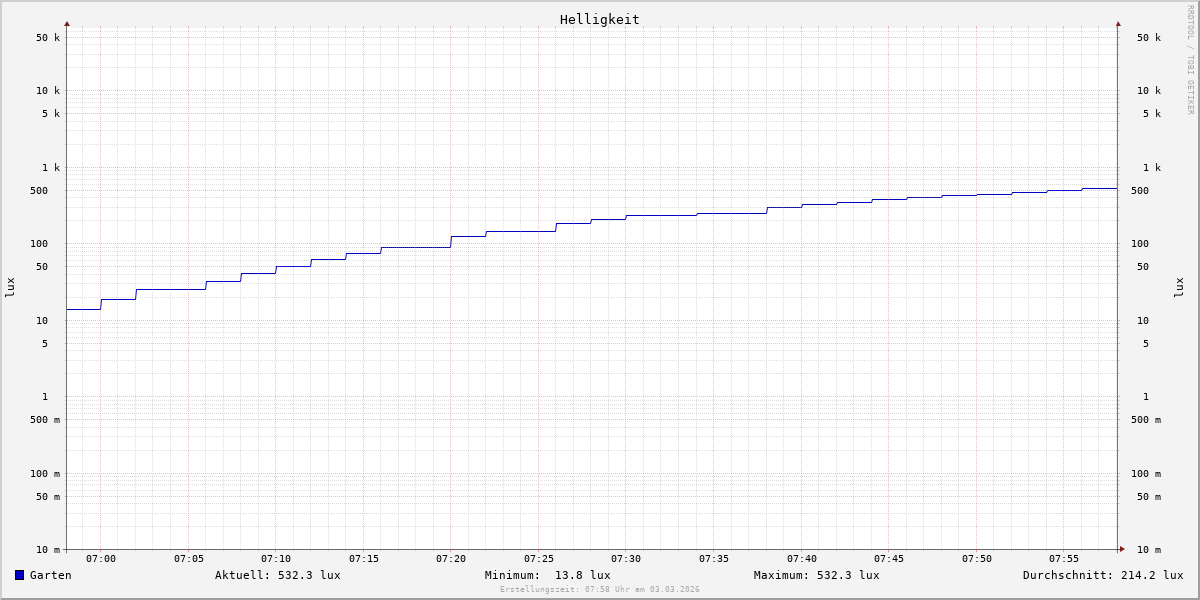This screenshot has width=1200, height=600.
Task: Click the red arrow at the x-axis right end
Action: click(1122, 549)
